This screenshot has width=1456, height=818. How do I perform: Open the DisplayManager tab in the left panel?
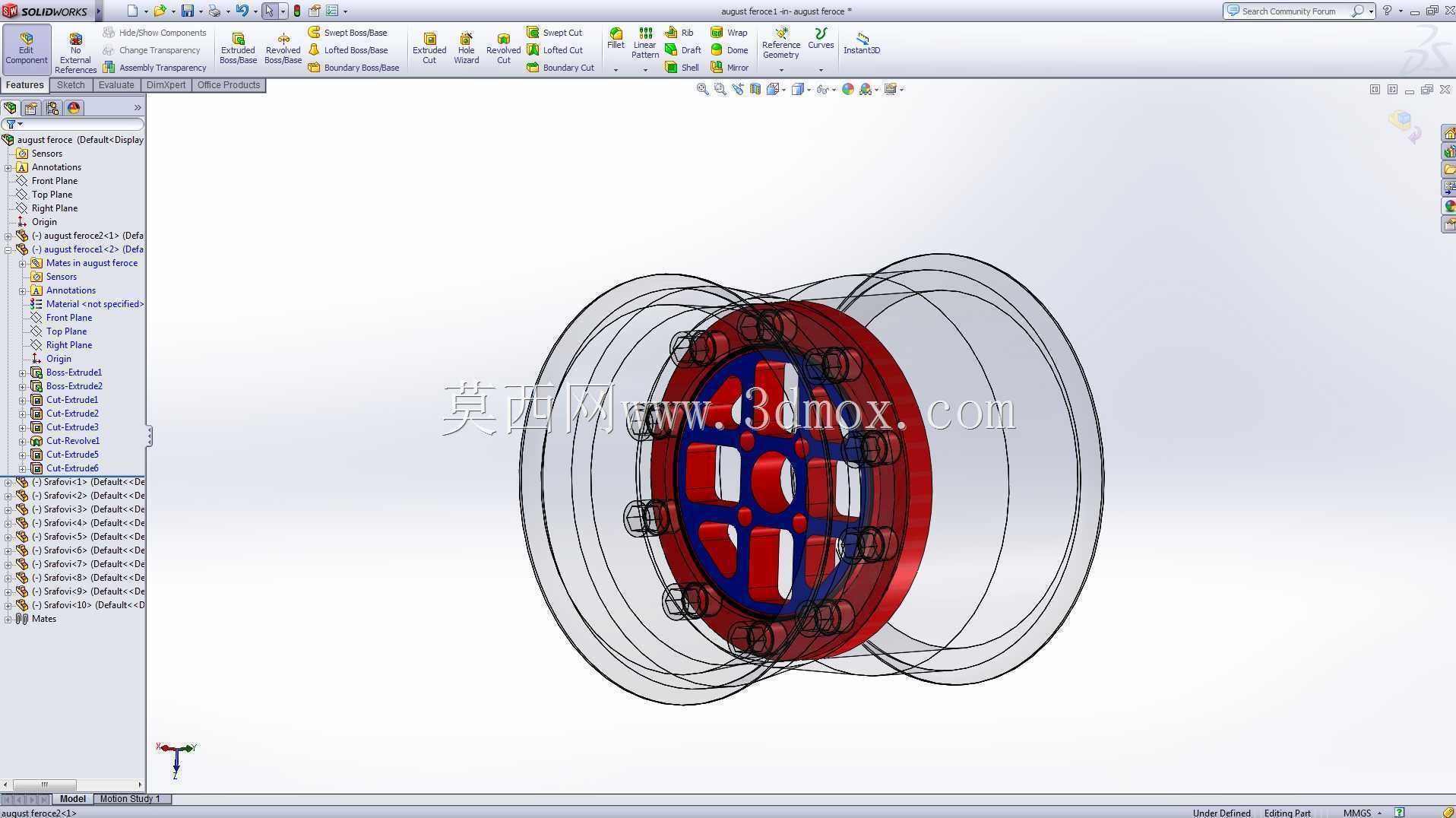click(74, 108)
